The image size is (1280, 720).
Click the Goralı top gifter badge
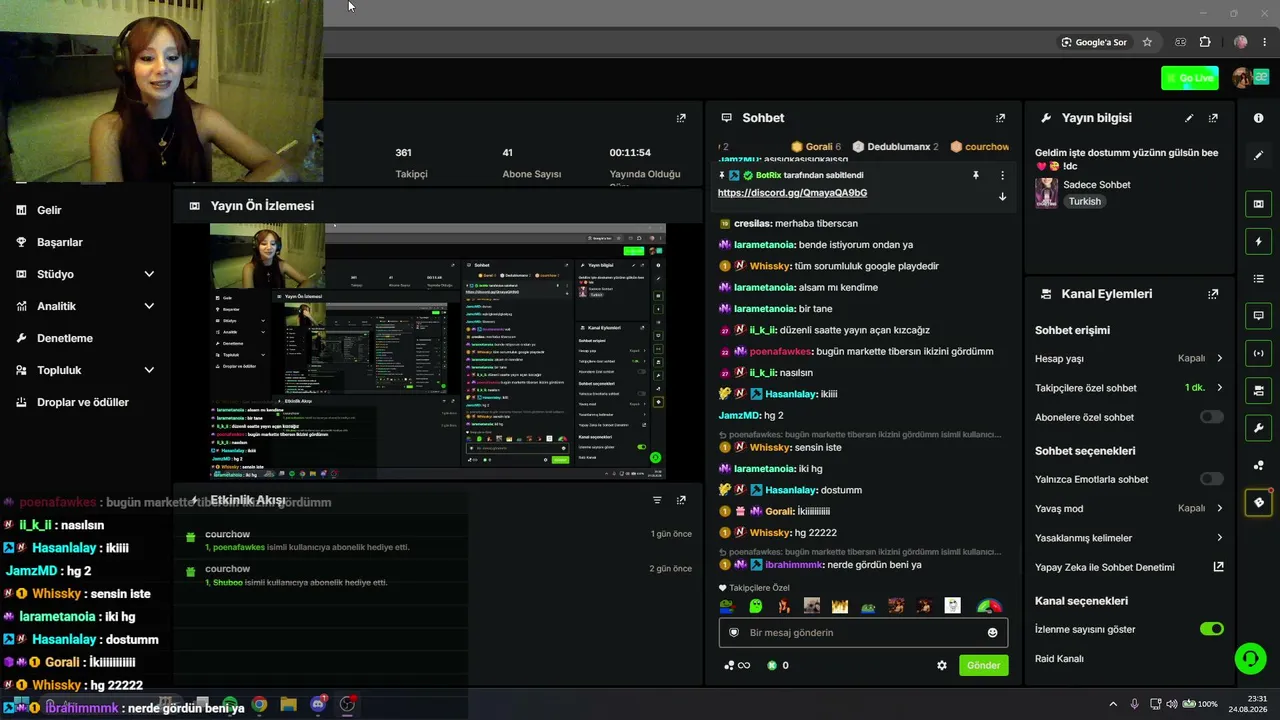coord(816,147)
